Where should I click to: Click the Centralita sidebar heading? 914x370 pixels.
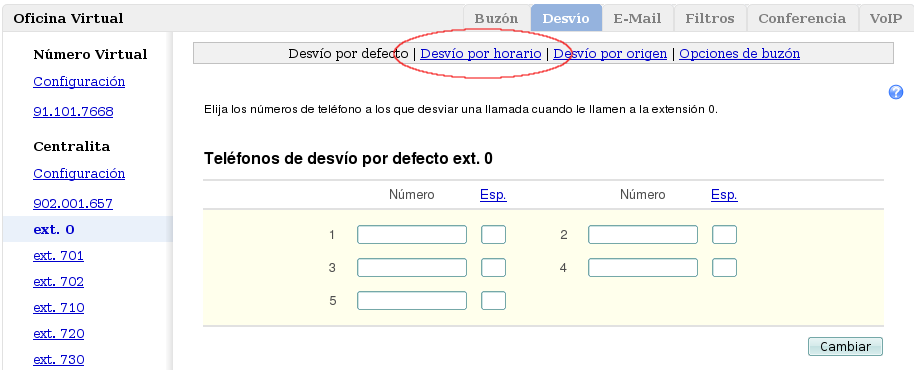click(72, 146)
